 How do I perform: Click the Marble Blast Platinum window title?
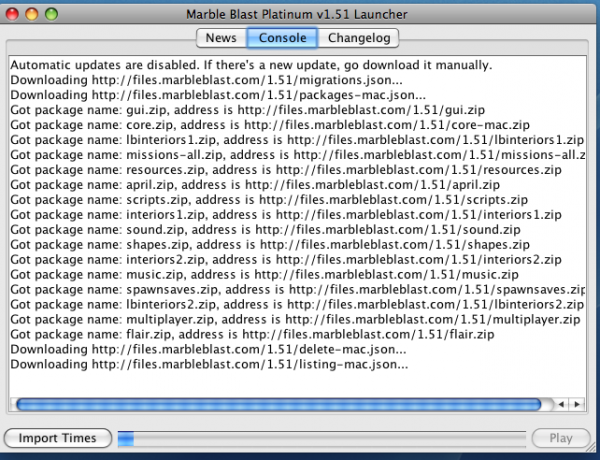[300, 13]
